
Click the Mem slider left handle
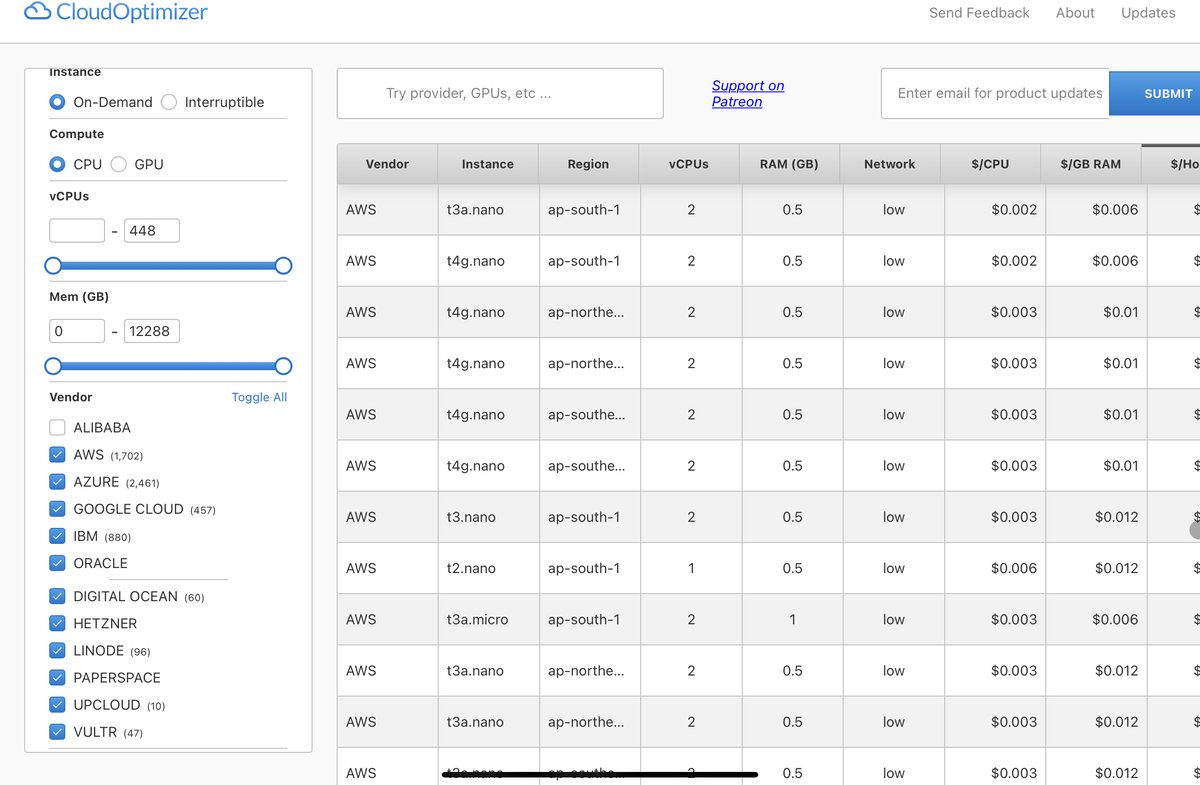pyautogui.click(x=53, y=366)
